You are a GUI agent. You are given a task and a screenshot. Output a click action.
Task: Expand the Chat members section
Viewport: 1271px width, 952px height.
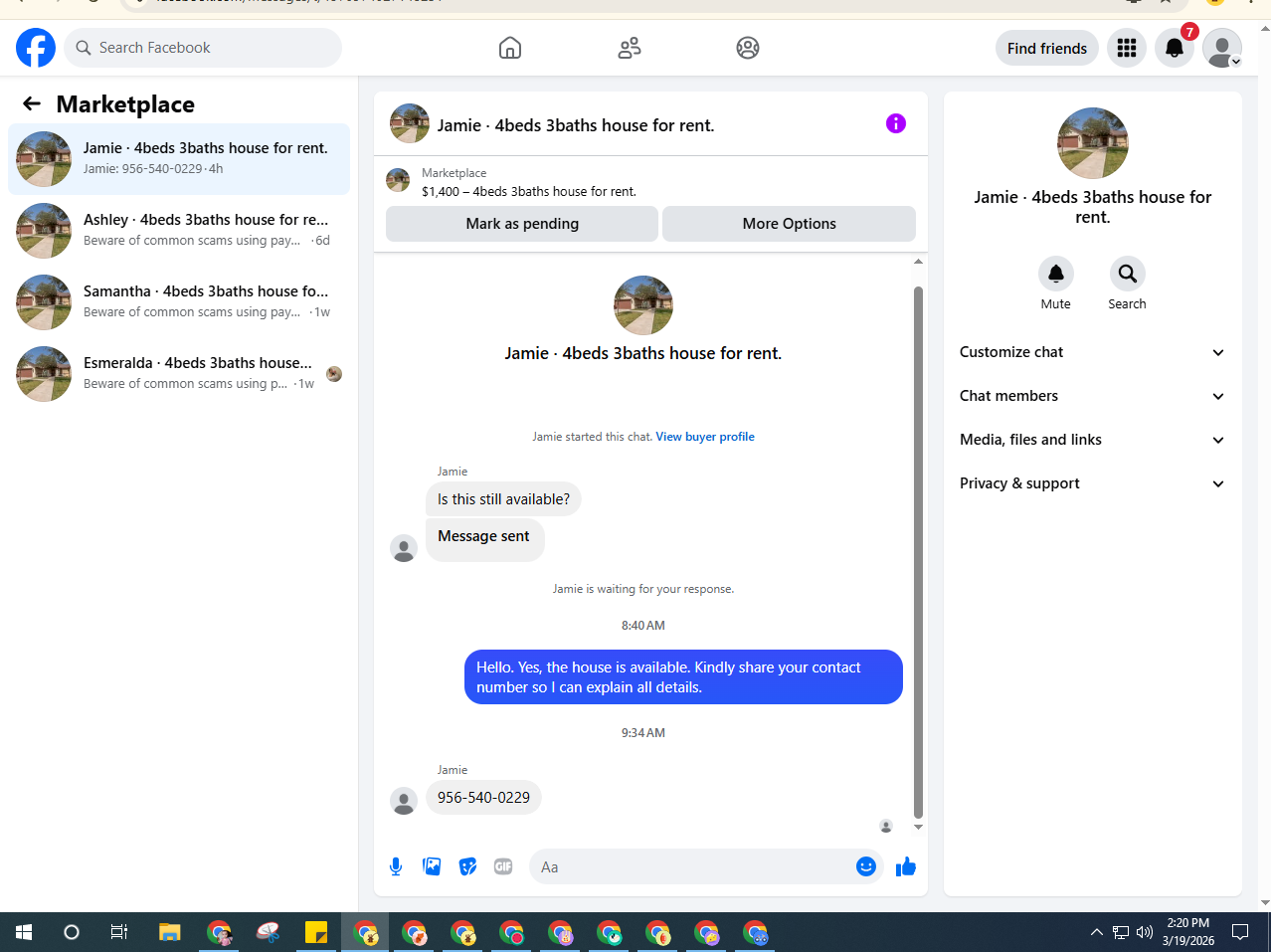click(1092, 396)
